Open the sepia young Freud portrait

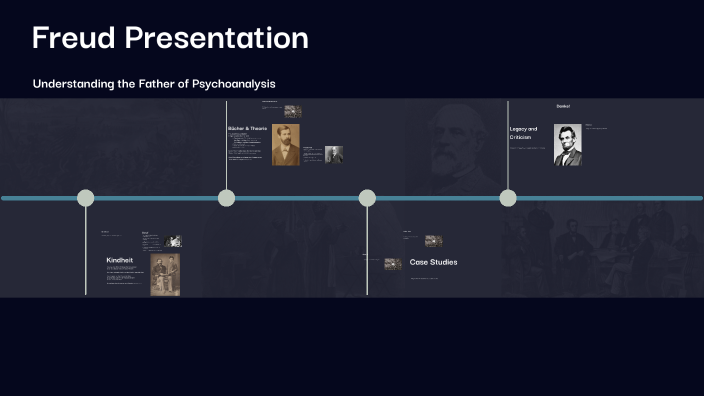coord(286,145)
